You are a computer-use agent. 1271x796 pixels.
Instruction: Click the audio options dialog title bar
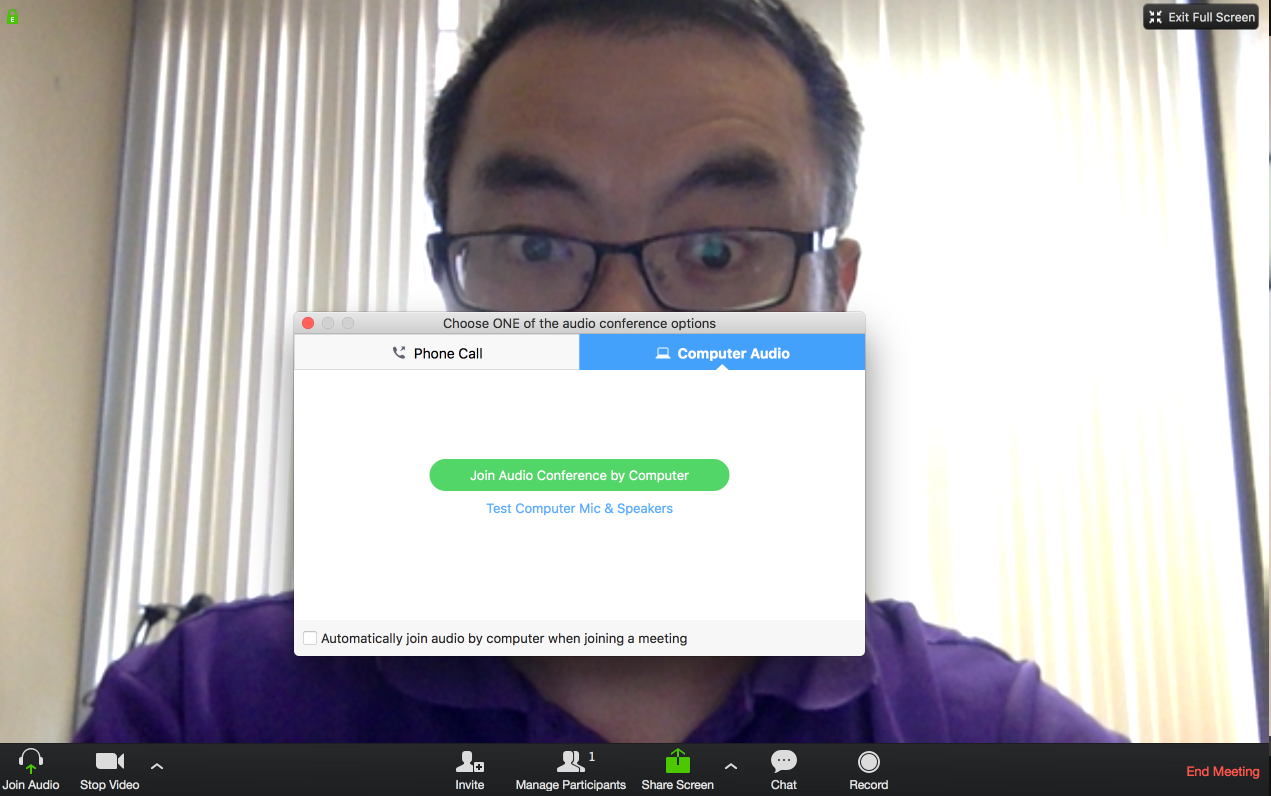pyautogui.click(x=580, y=323)
